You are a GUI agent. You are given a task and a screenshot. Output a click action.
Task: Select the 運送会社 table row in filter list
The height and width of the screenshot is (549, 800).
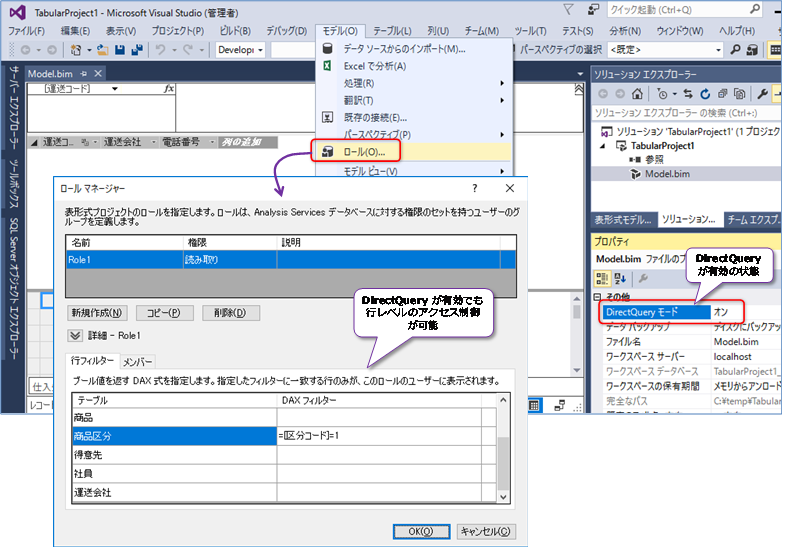[174, 492]
